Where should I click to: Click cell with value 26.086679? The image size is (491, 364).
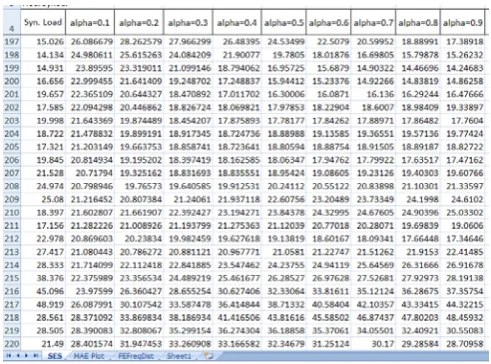pos(90,42)
